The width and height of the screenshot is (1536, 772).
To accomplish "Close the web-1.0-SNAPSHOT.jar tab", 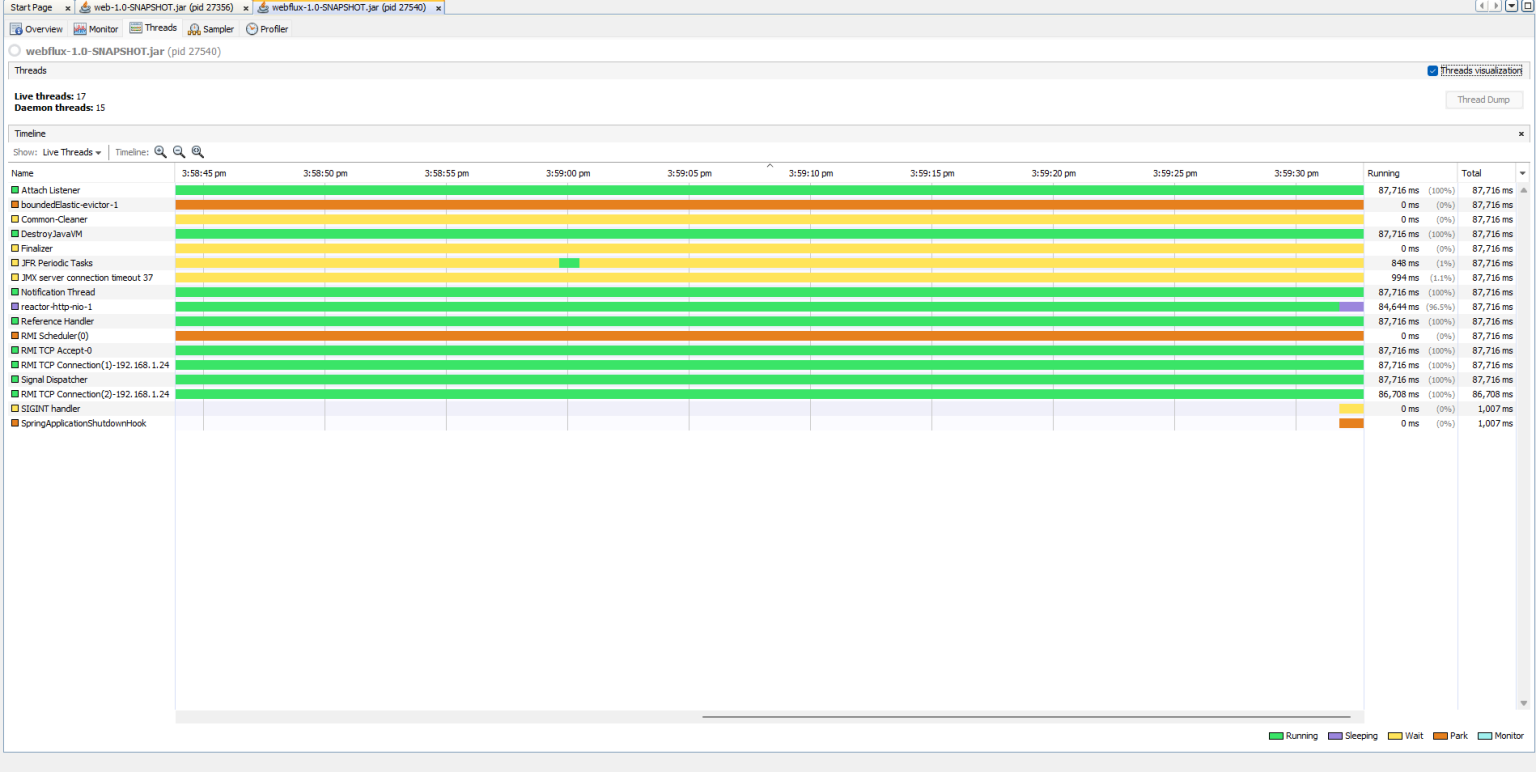I will [246, 8].
